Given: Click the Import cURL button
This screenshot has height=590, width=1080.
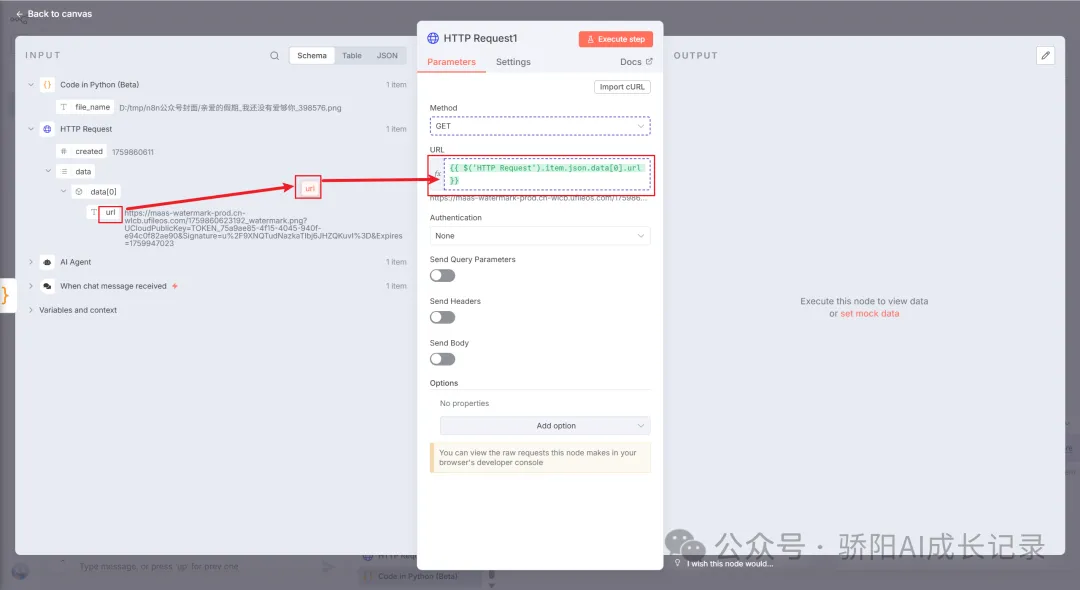Looking at the screenshot, I should click(x=622, y=87).
